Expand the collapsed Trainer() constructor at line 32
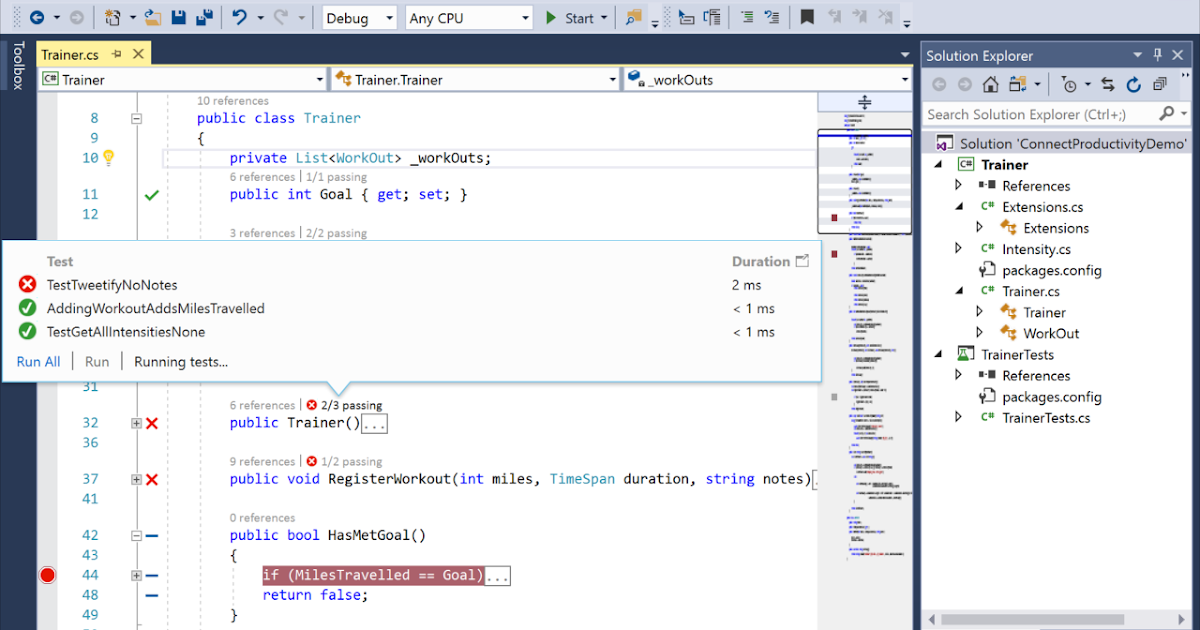The width and height of the screenshot is (1200, 630). [136, 424]
